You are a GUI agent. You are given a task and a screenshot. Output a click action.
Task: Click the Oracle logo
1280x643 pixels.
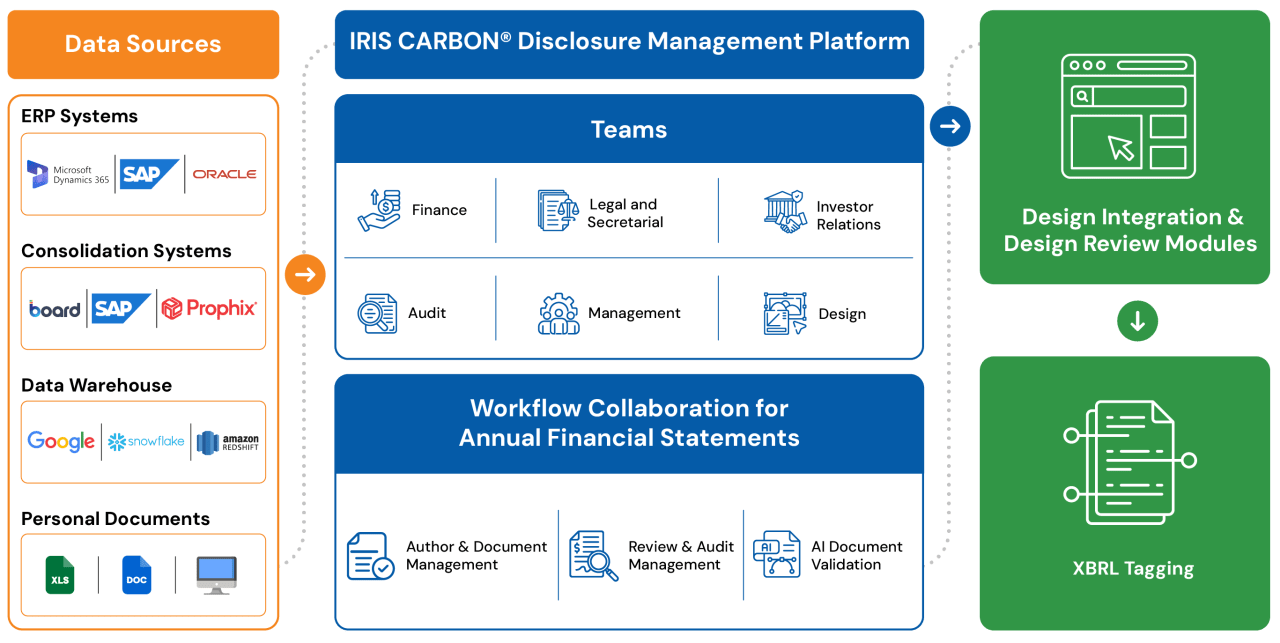pyautogui.click(x=224, y=174)
